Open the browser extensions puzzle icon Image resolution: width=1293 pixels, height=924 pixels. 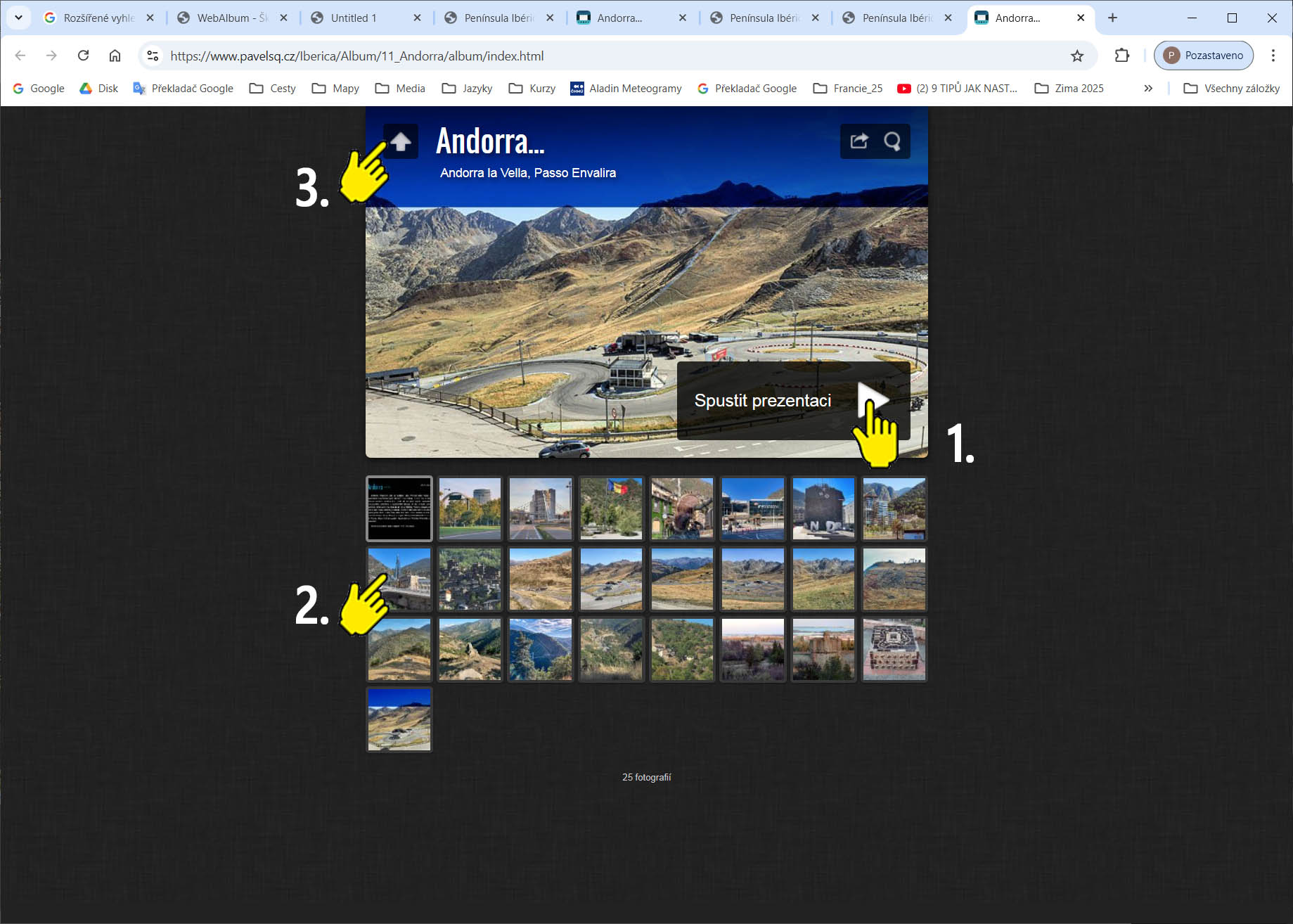coord(1122,56)
